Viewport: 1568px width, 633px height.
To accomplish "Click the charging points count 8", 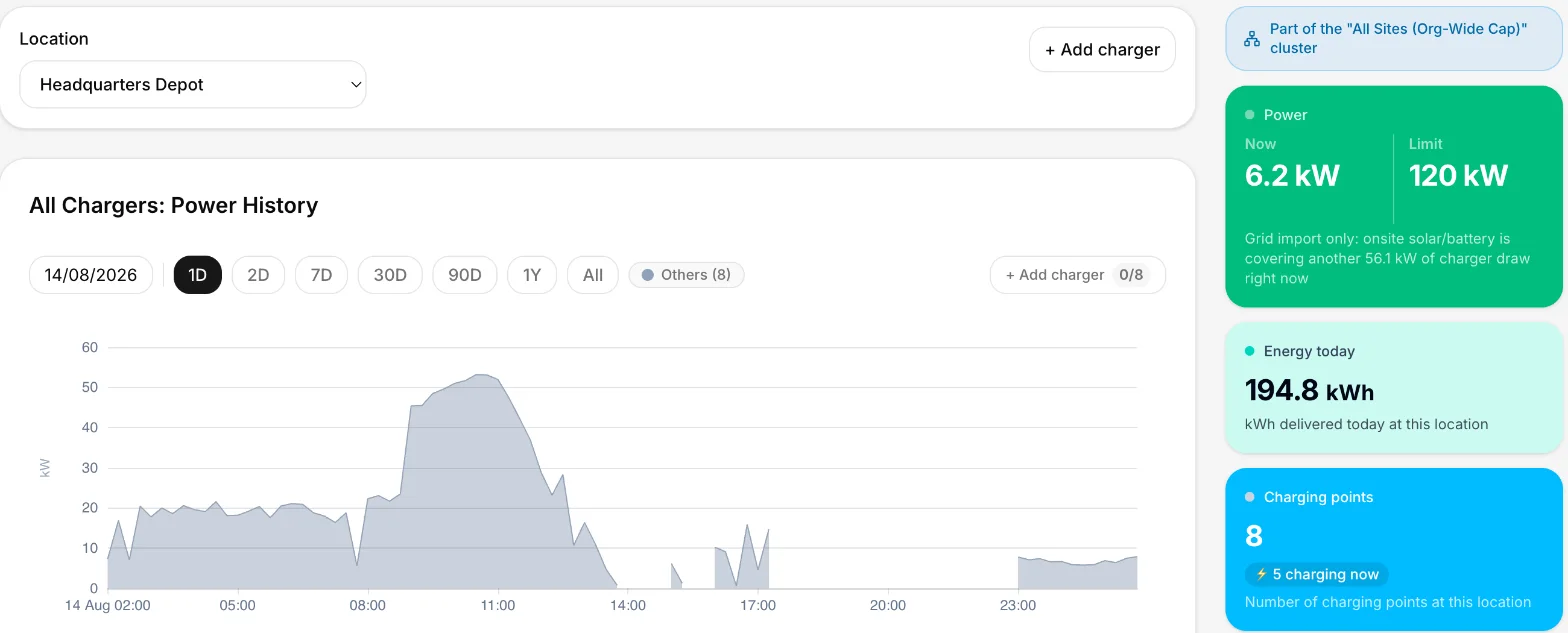I will (1254, 537).
